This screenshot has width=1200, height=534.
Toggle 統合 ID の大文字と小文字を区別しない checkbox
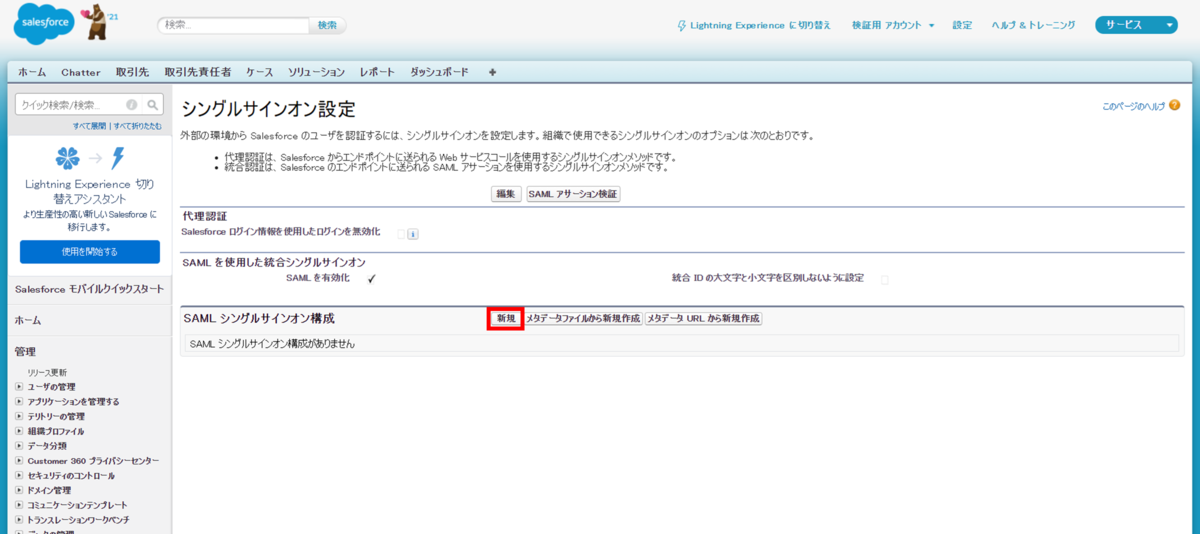pyautogui.click(x=884, y=280)
